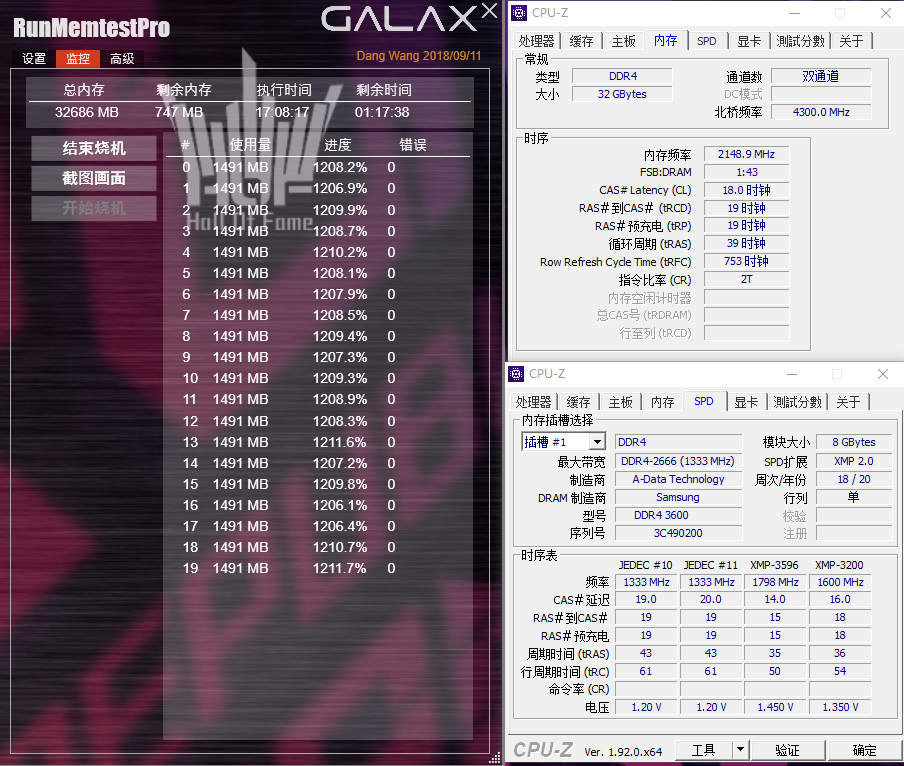Click thread 13 progress 1211.6%
The height and width of the screenshot is (766, 904).
click(x=340, y=442)
